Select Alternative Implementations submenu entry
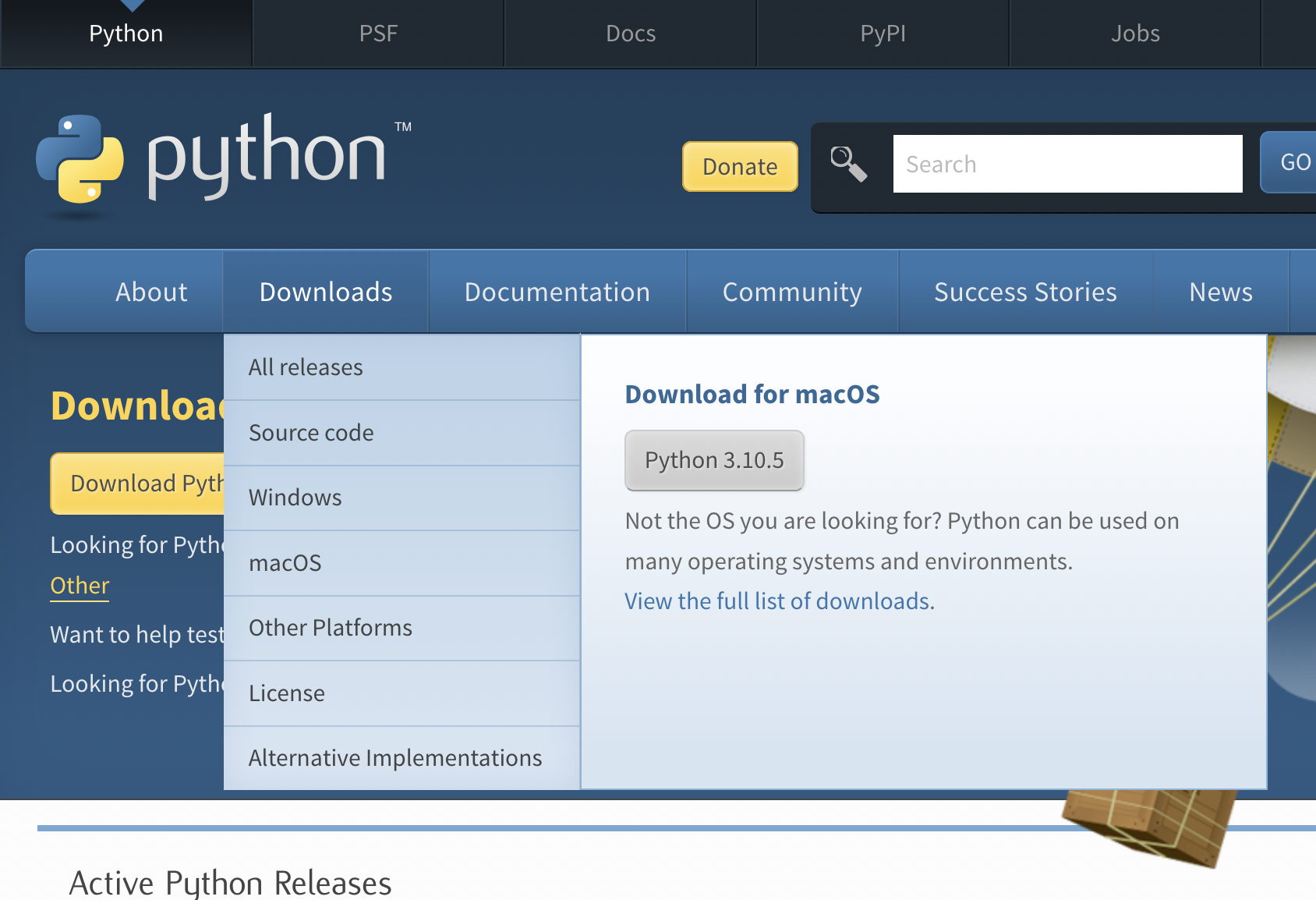This screenshot has height=900, width=1316. tap(402, 758)
